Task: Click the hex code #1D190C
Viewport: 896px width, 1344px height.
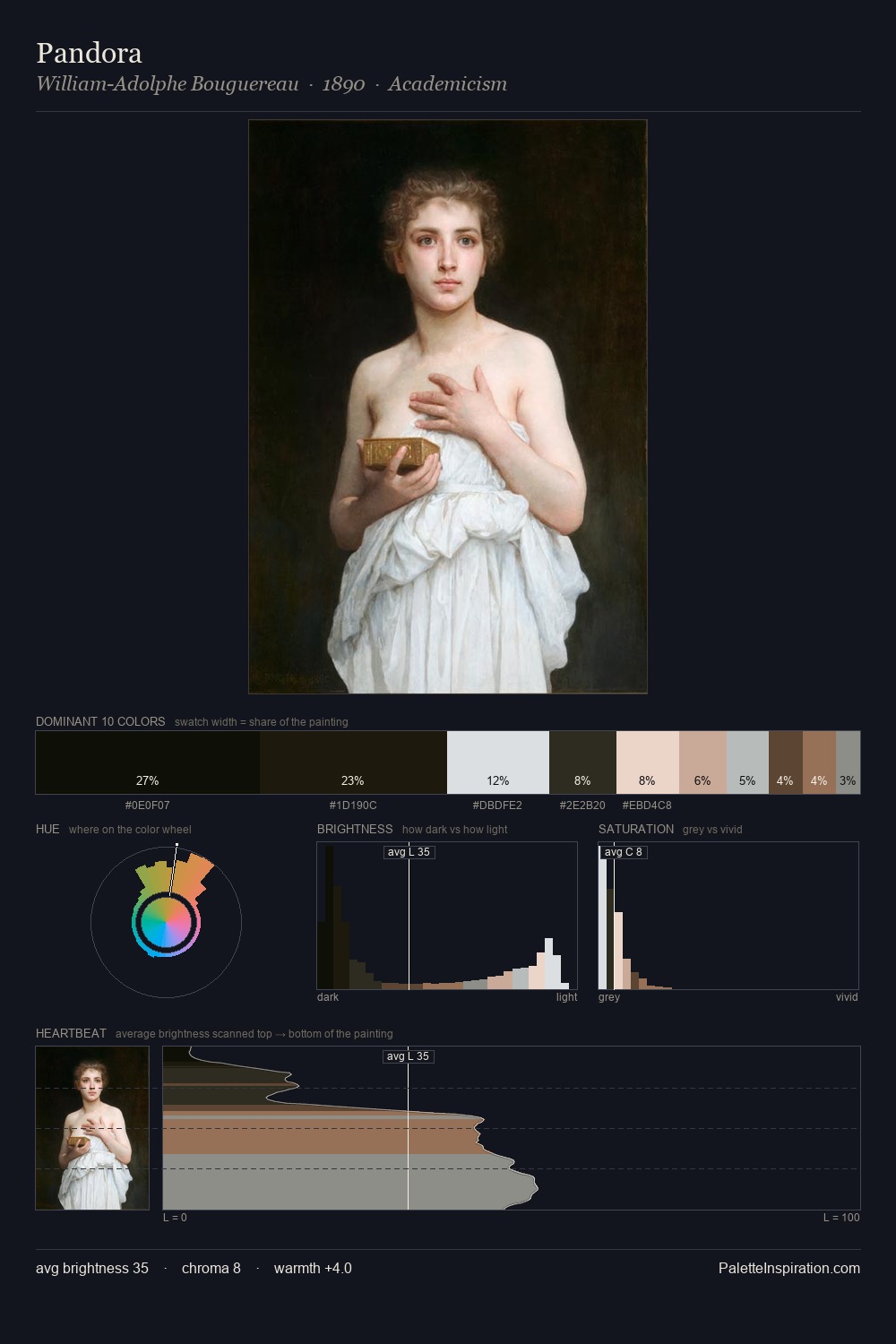Action: click(353, 806)
